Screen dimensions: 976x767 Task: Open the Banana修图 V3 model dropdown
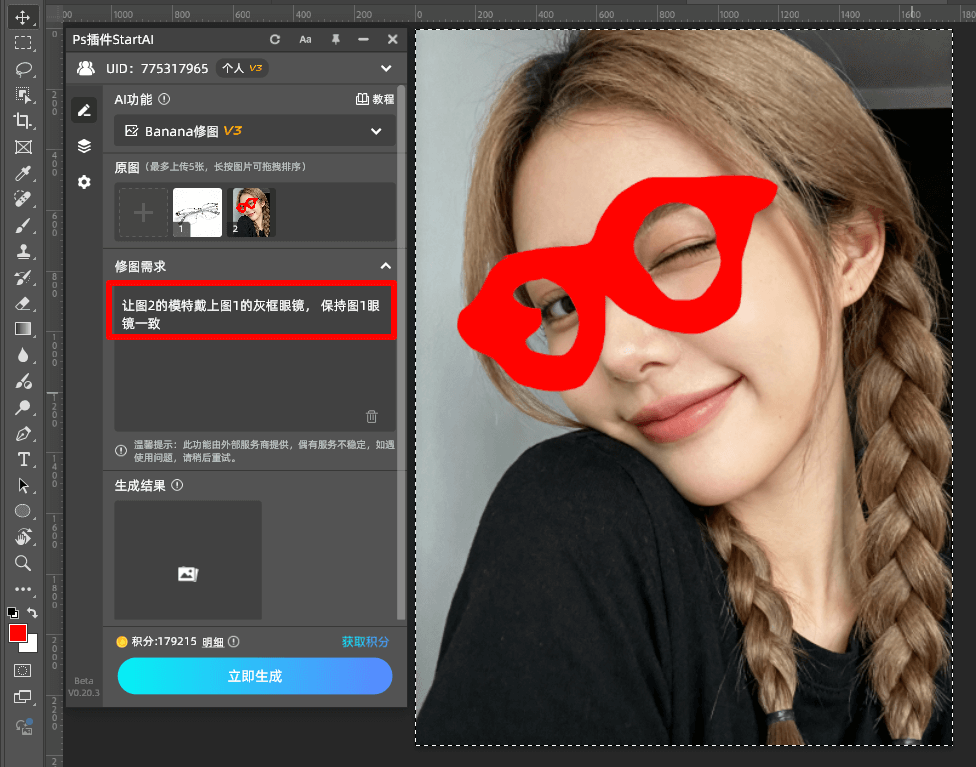tap(377, 130)
